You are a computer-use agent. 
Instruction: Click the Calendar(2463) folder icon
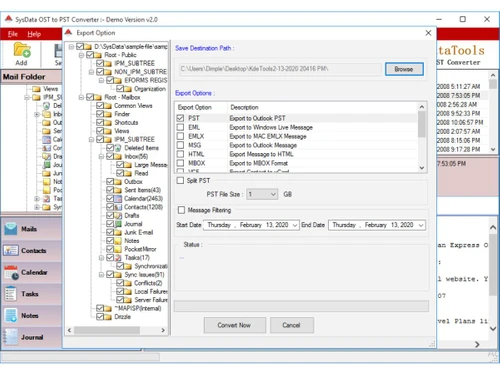click(x=118, y=199)
